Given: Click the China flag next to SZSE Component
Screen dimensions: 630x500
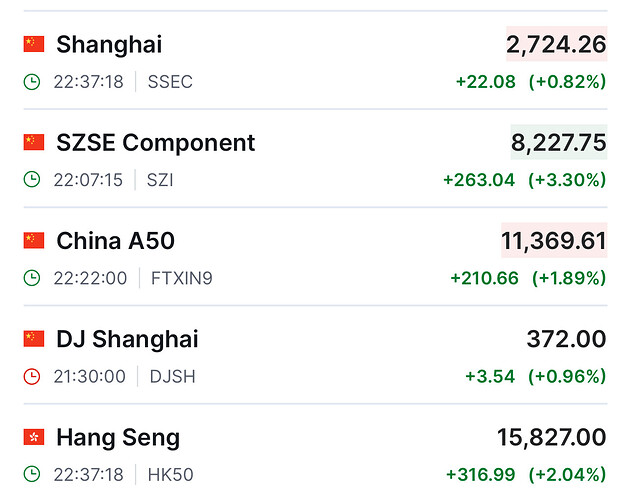Looking at the screenshot, I should 34,142.
